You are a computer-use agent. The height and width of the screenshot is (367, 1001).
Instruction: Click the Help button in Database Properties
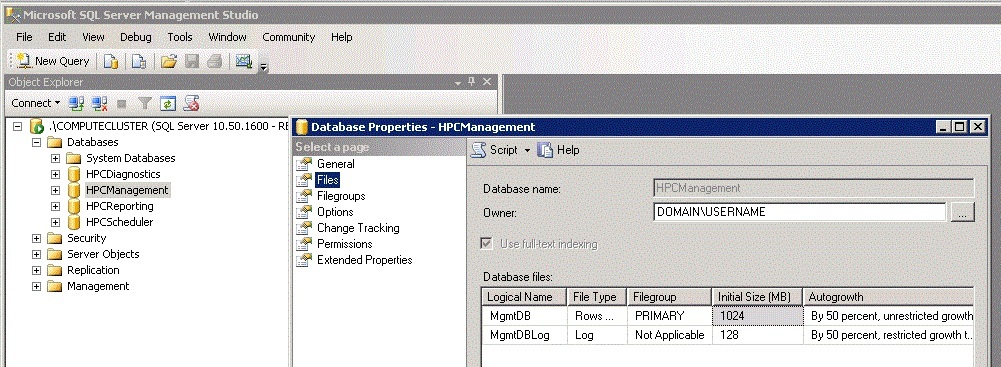[x=559, y=150]
